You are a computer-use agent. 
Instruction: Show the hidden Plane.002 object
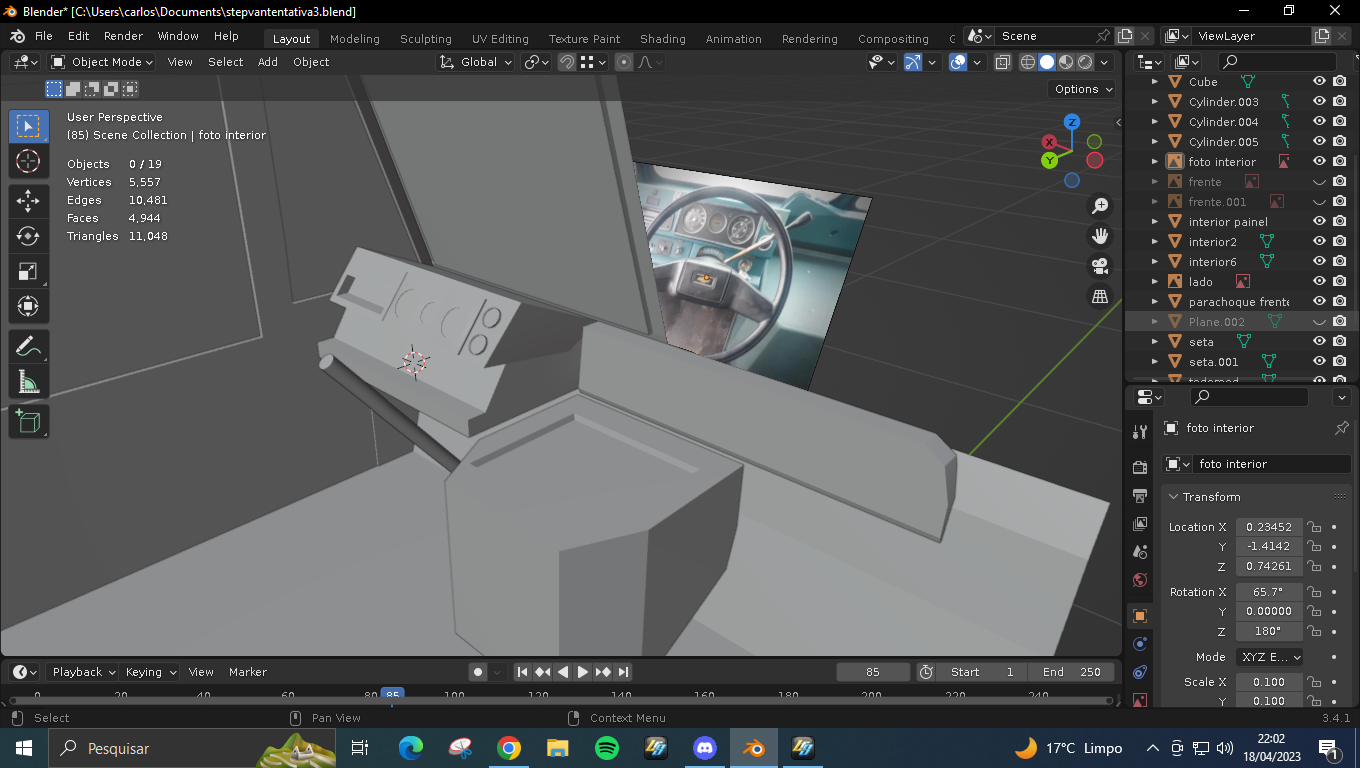(1319, 322)
